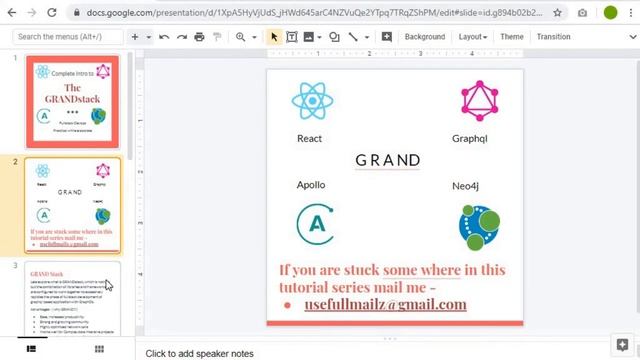The height and width of the screenshot is (360, 640).
Task: Go back with the browser back arrow
Action: click(12, 13)
